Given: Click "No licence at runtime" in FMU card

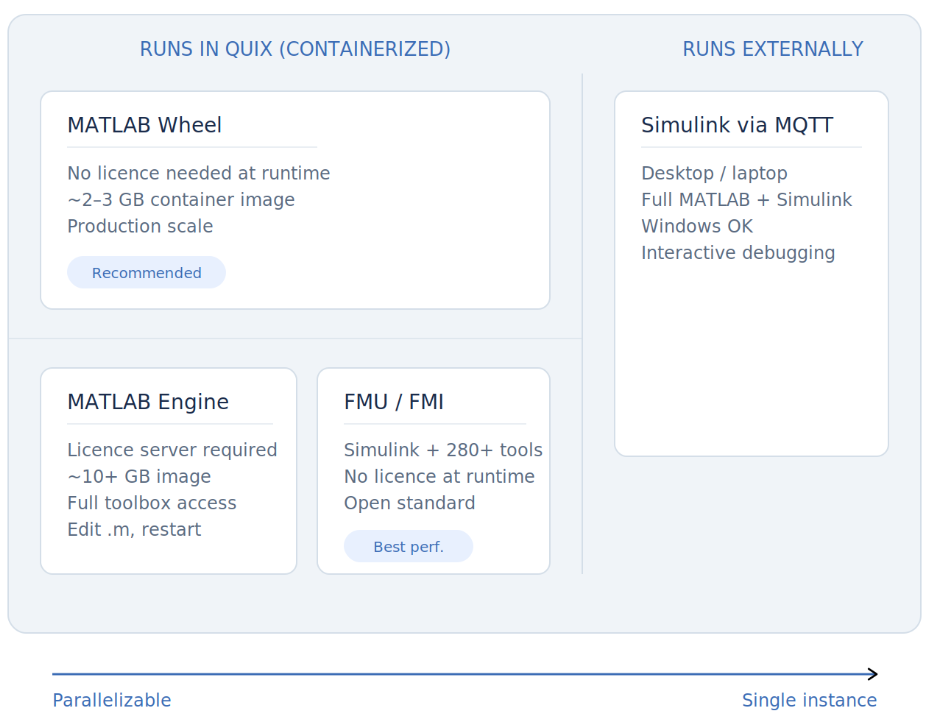Looking at the screenshot, I should click(439, 476).
